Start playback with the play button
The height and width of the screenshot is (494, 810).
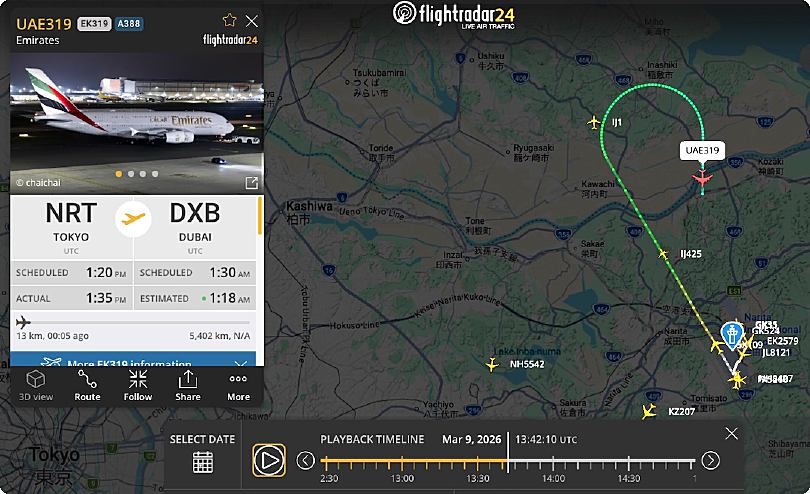pos(269,460)
